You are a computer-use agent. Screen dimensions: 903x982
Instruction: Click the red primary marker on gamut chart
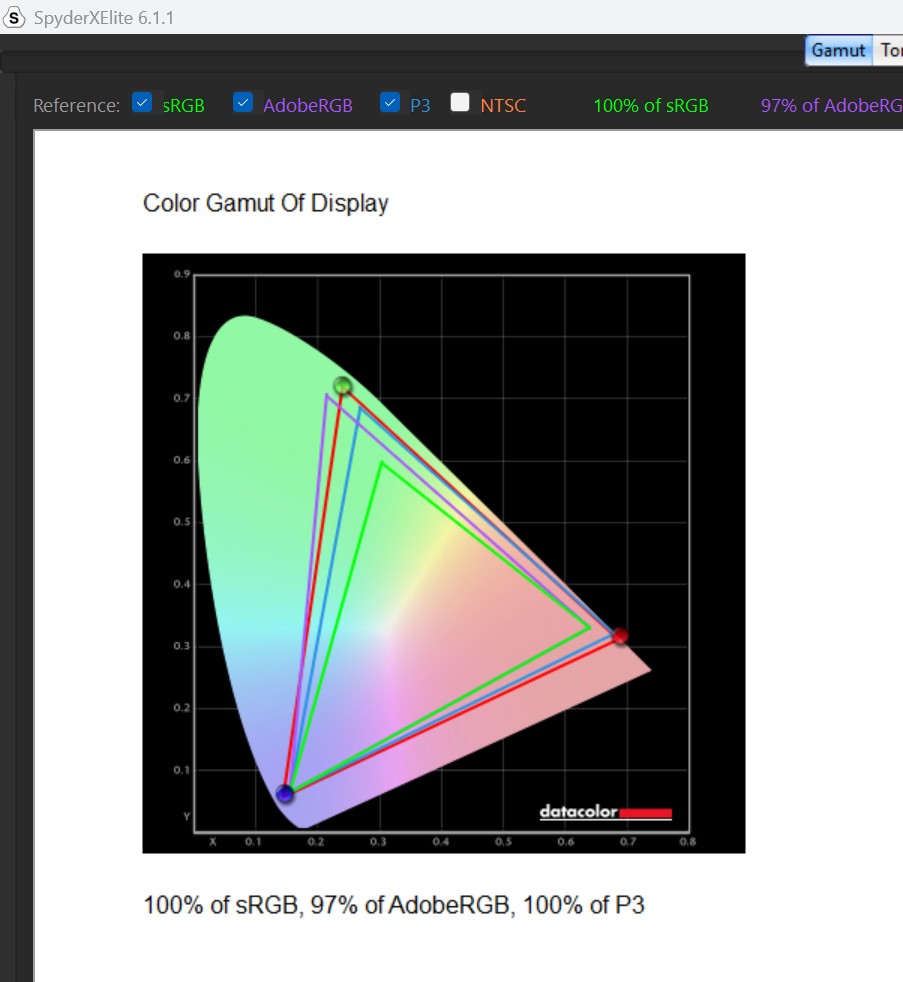click(x=620, y=636)
